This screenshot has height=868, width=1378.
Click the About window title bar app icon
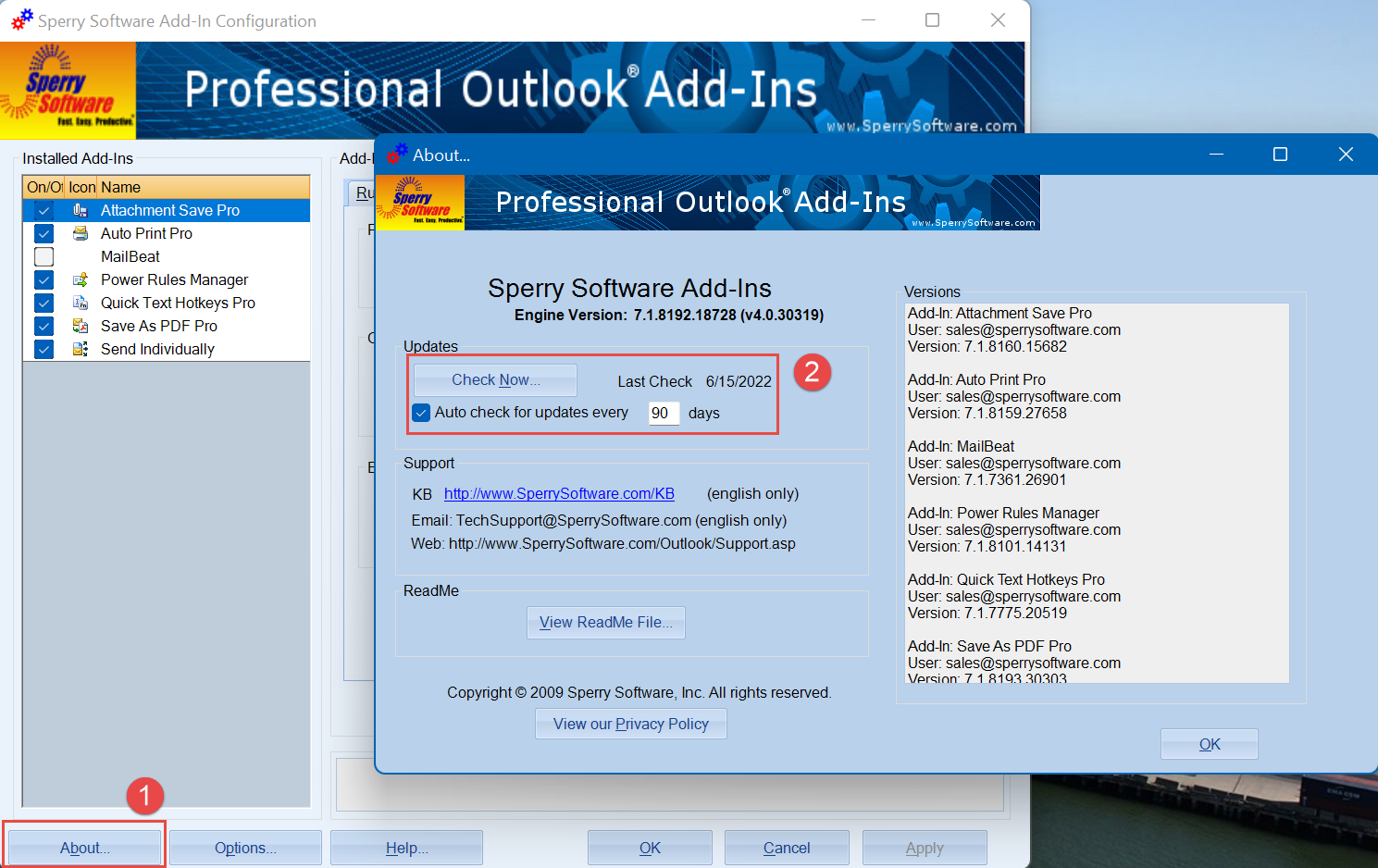tap(397, 155)
